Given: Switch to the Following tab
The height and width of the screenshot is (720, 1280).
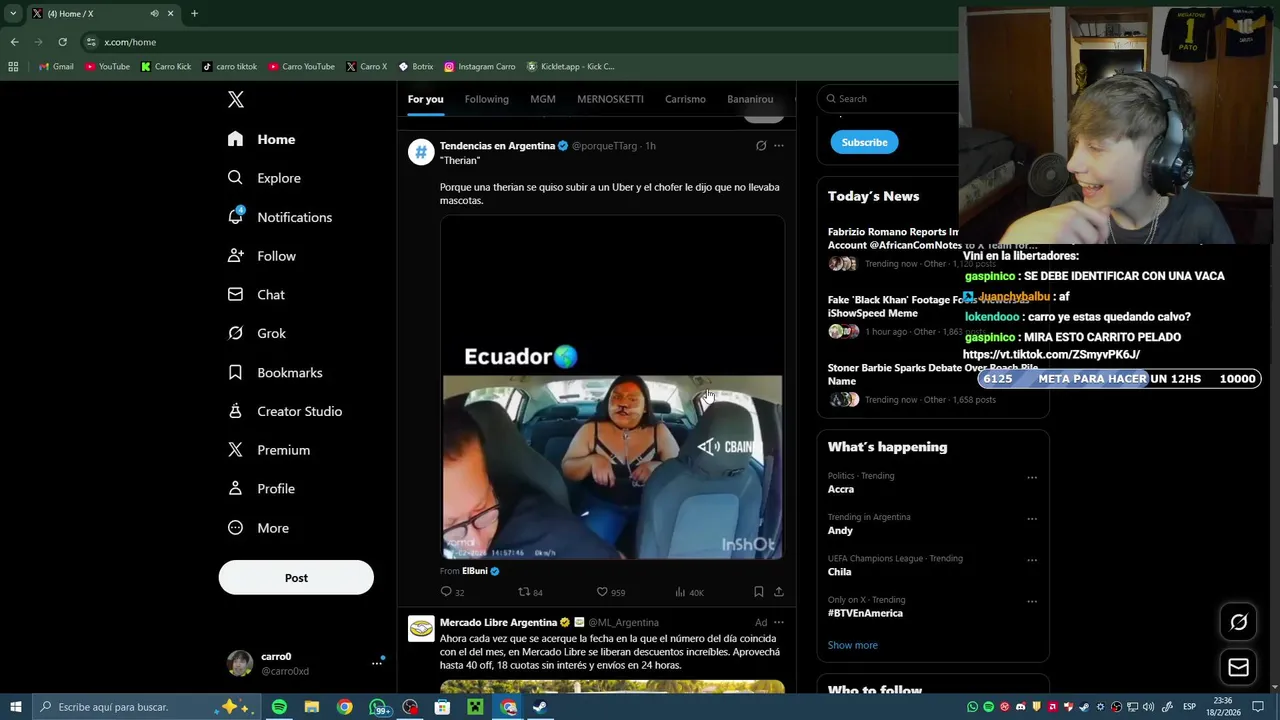Looking at the screenshot, I should 487,99.
